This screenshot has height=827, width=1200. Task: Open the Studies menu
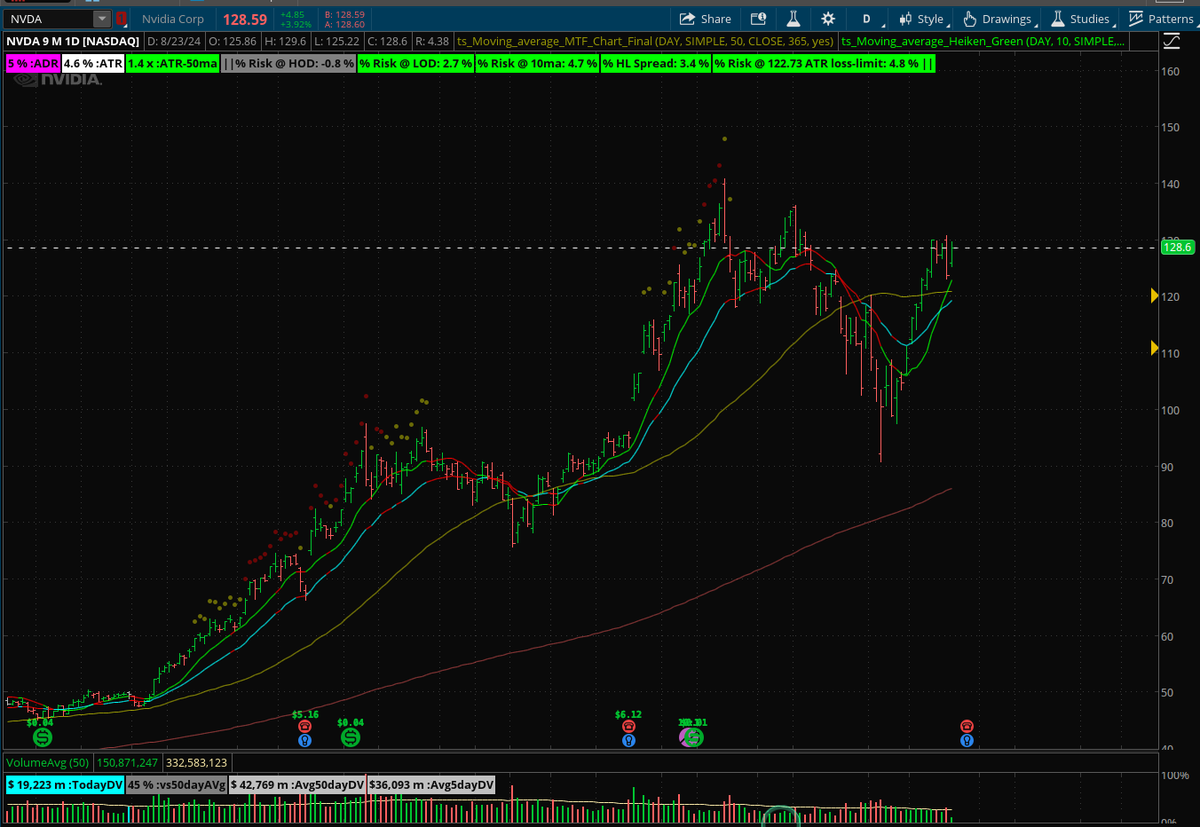[1081, 19]
